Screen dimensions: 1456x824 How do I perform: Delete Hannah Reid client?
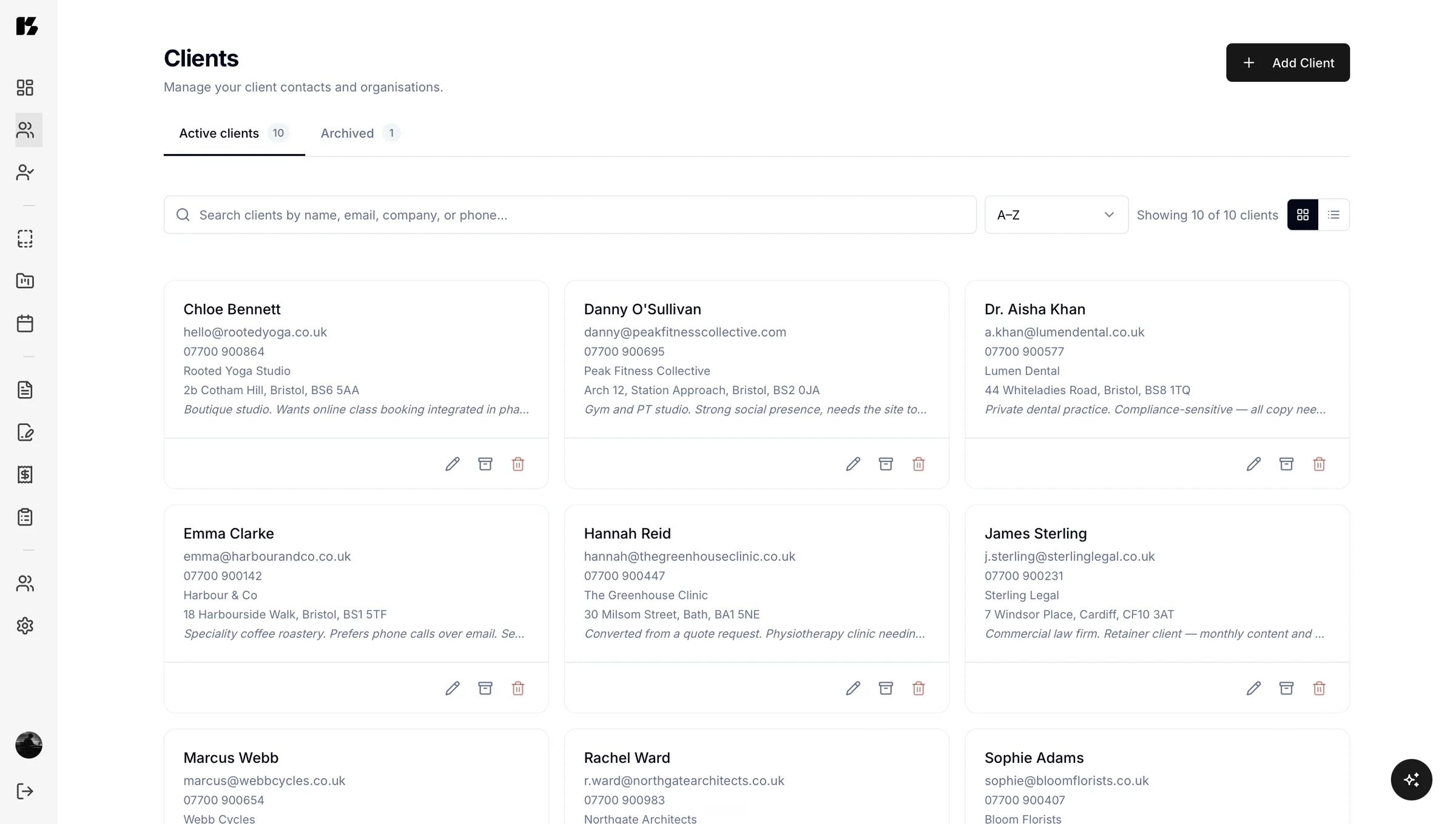click(918, 688)
